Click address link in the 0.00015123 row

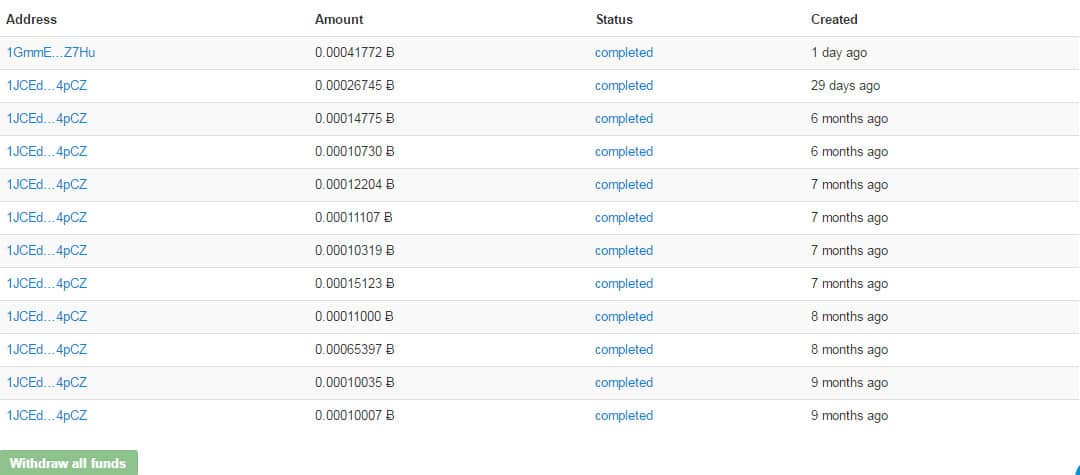point(47,283)
